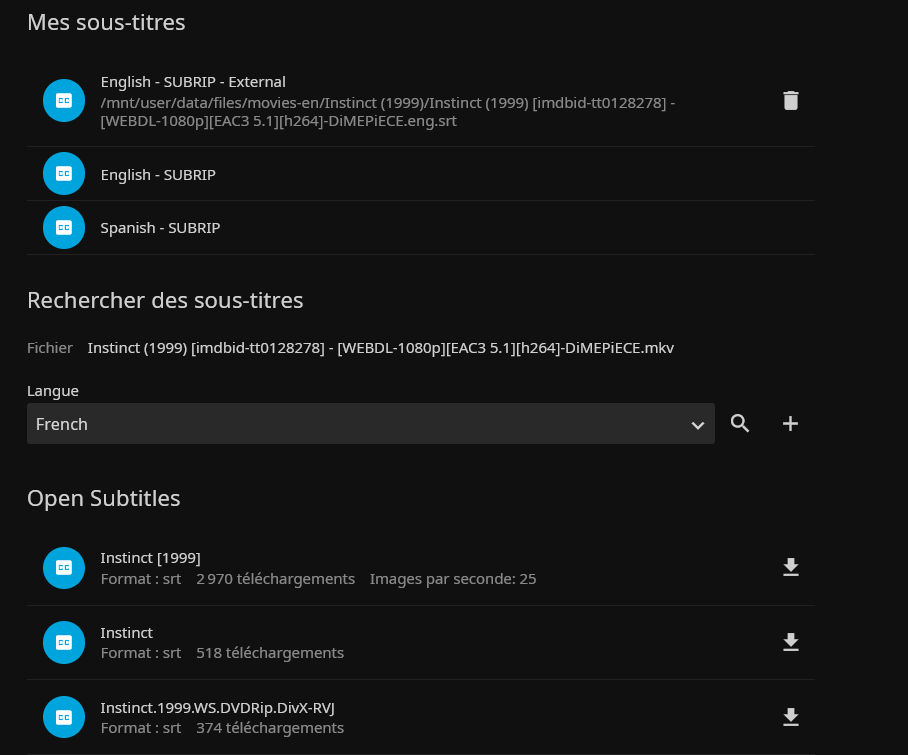908x755 pixels.
Task: Expand language list using chevron arrow
Action: [x=698, y=425]
